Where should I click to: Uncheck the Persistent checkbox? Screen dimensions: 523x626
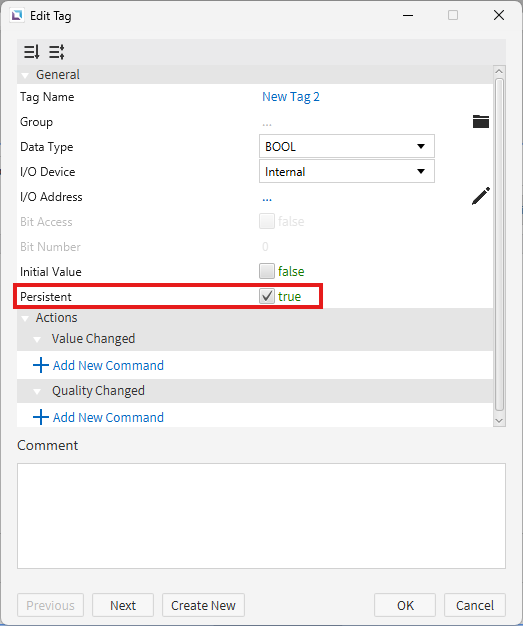267,296
